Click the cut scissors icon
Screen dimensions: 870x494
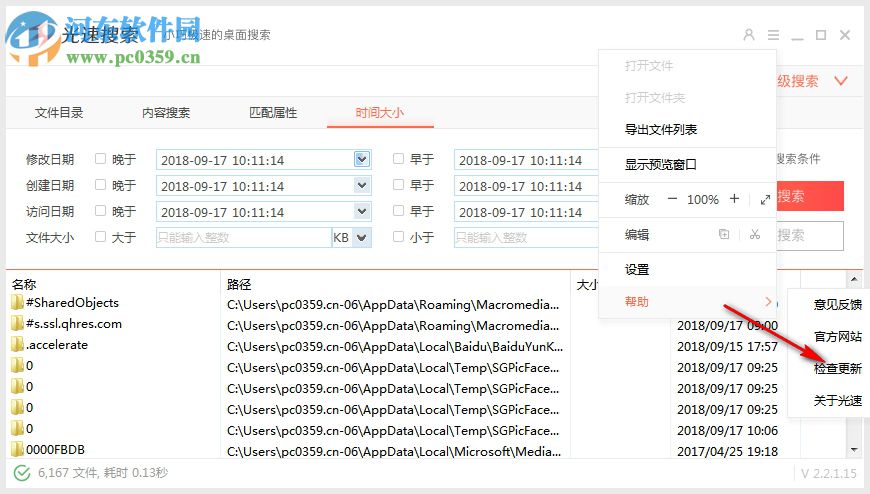tap(755, 234)
